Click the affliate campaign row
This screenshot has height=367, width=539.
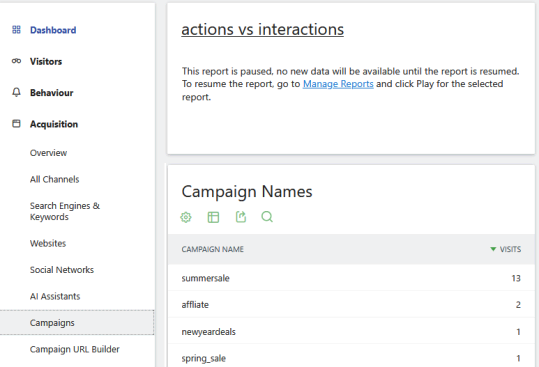click(351, 304)
